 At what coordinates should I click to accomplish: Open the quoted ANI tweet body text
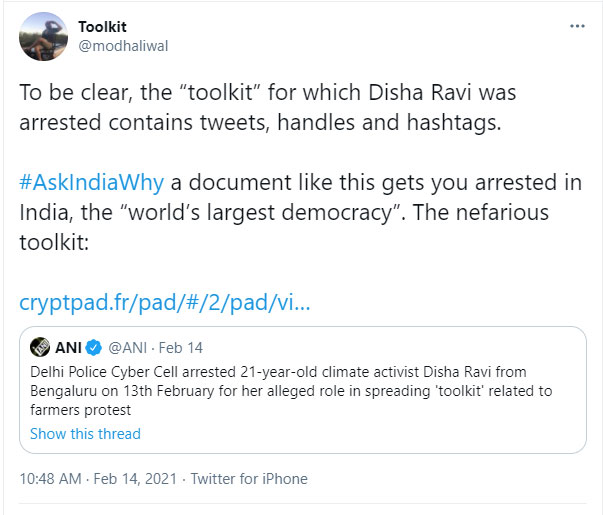pyautogui.click(x=290, y=390)
